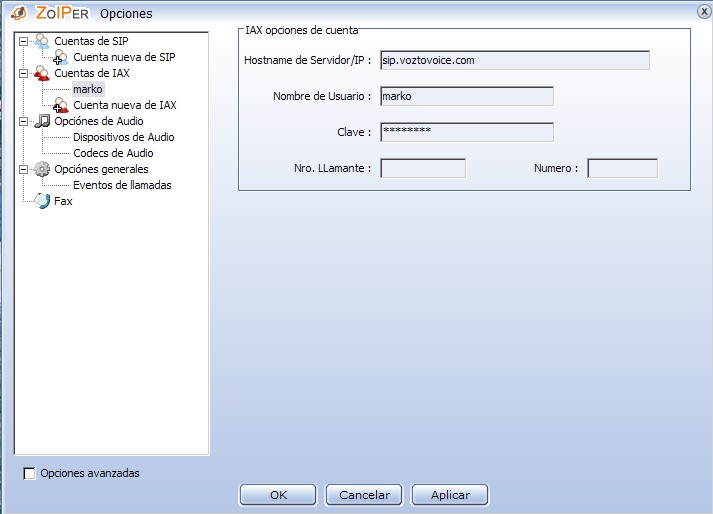Image resolution: width=713 pixels, height=514 pixels.
Task: Open Dispositivos de Audio settings
Action: (x=123, y=137)
